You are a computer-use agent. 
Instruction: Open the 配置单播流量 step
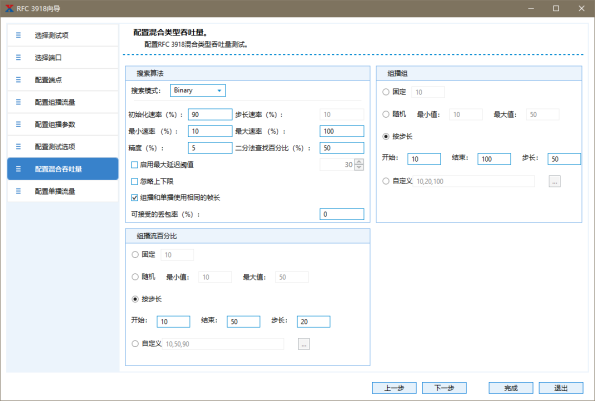pyautogui.click(x=63, y=191)
